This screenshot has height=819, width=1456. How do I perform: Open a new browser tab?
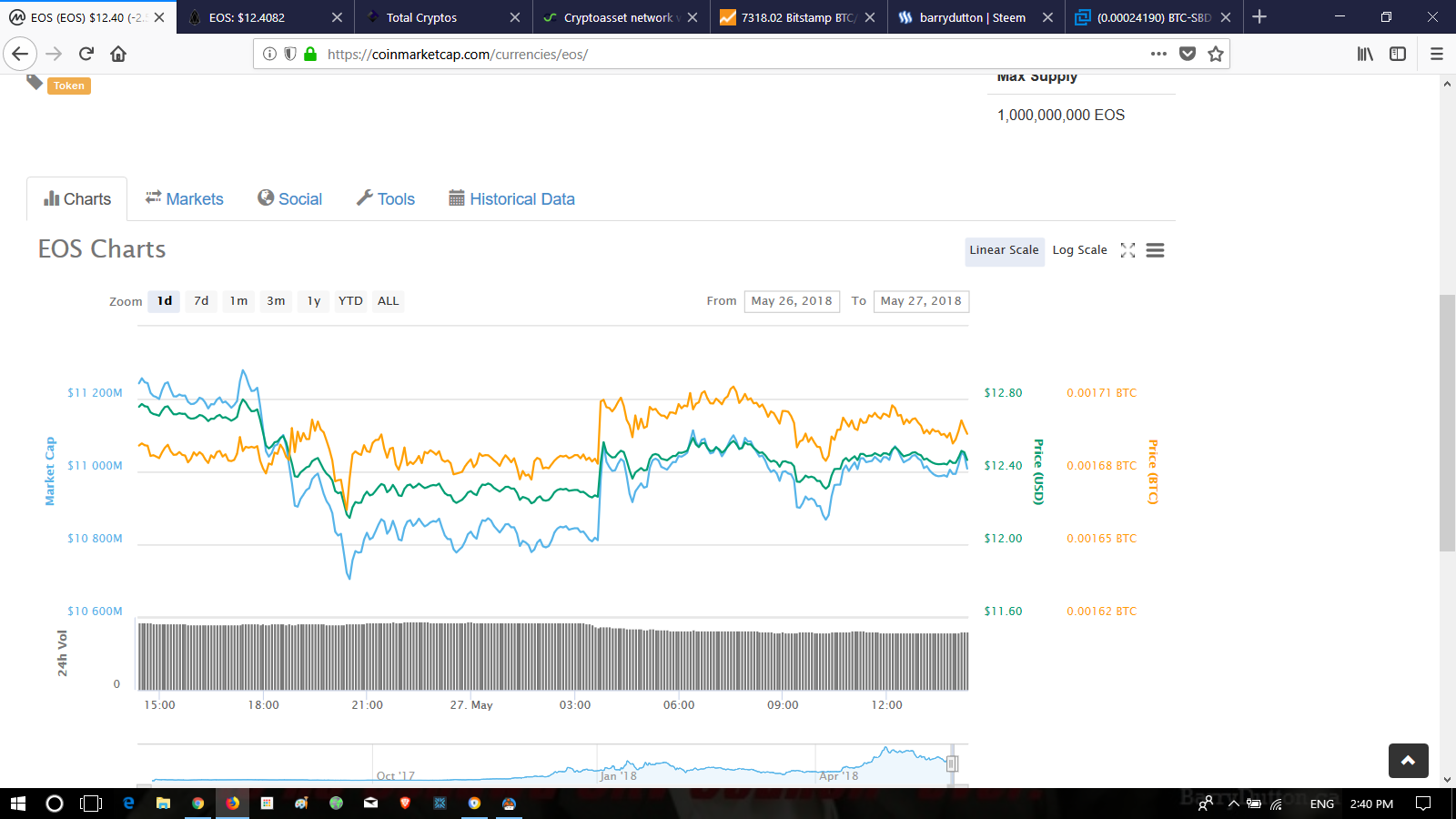pos(1259,16)
